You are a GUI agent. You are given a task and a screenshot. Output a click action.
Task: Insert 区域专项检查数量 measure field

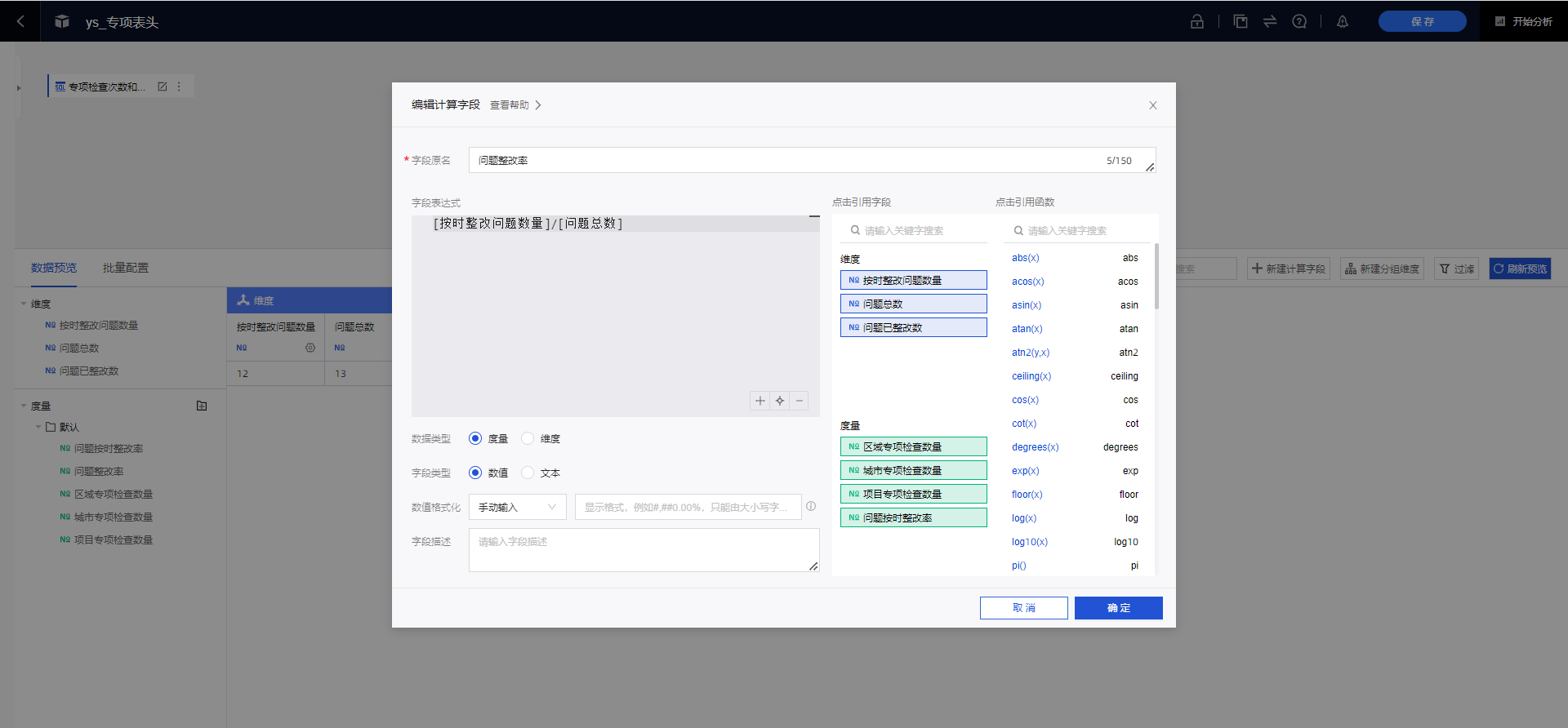point(914,446)
